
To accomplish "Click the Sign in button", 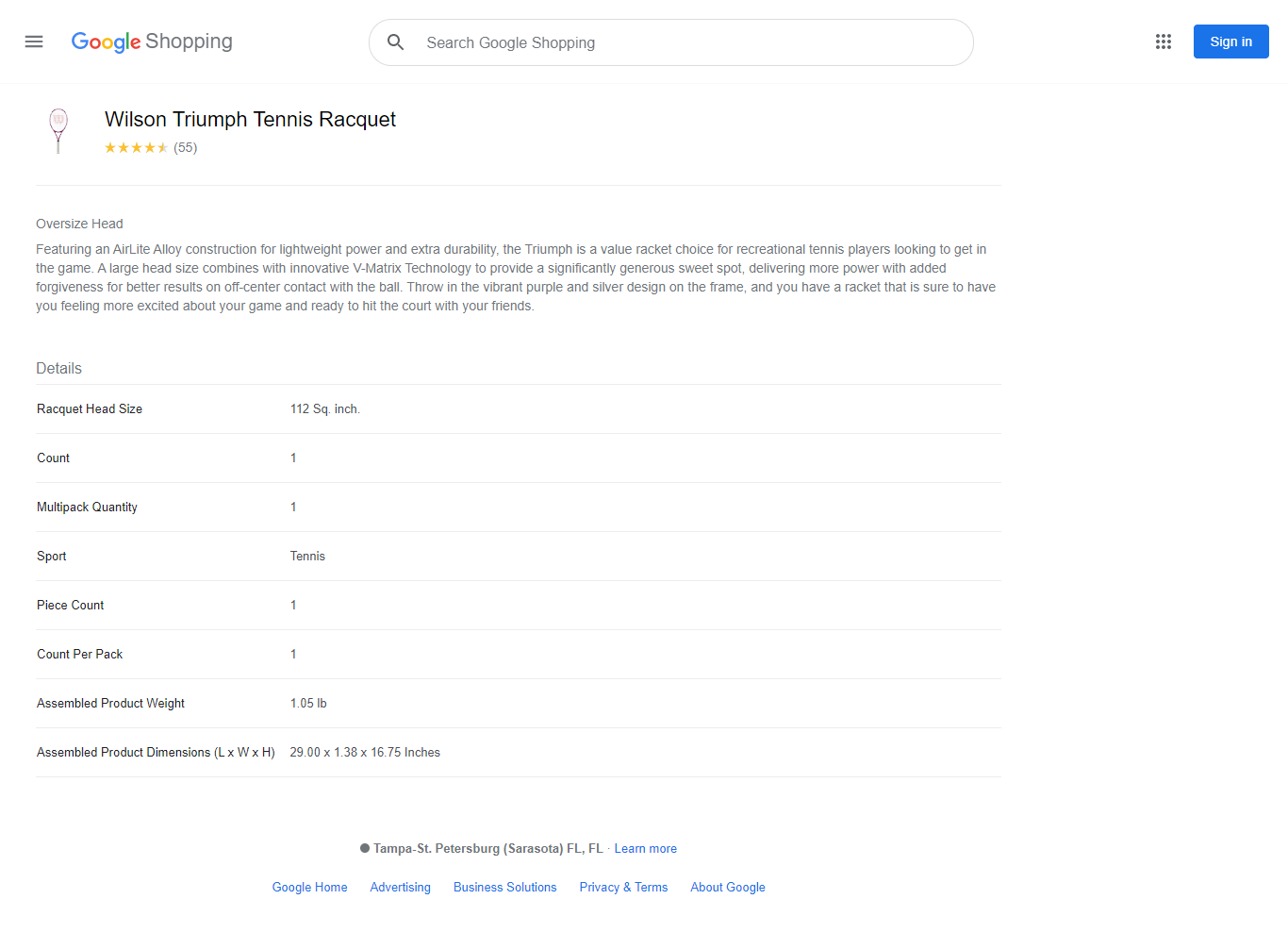I will 1231,42.
